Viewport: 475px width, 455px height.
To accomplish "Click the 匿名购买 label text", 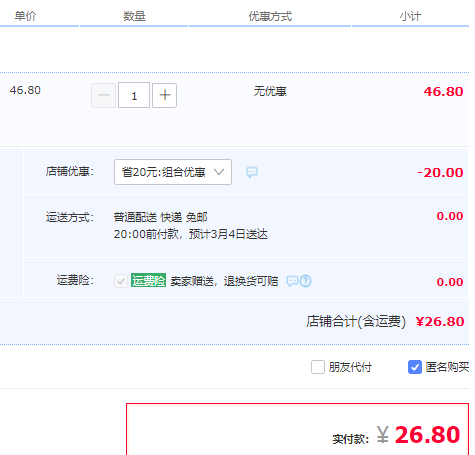I will tap(447, 367).
